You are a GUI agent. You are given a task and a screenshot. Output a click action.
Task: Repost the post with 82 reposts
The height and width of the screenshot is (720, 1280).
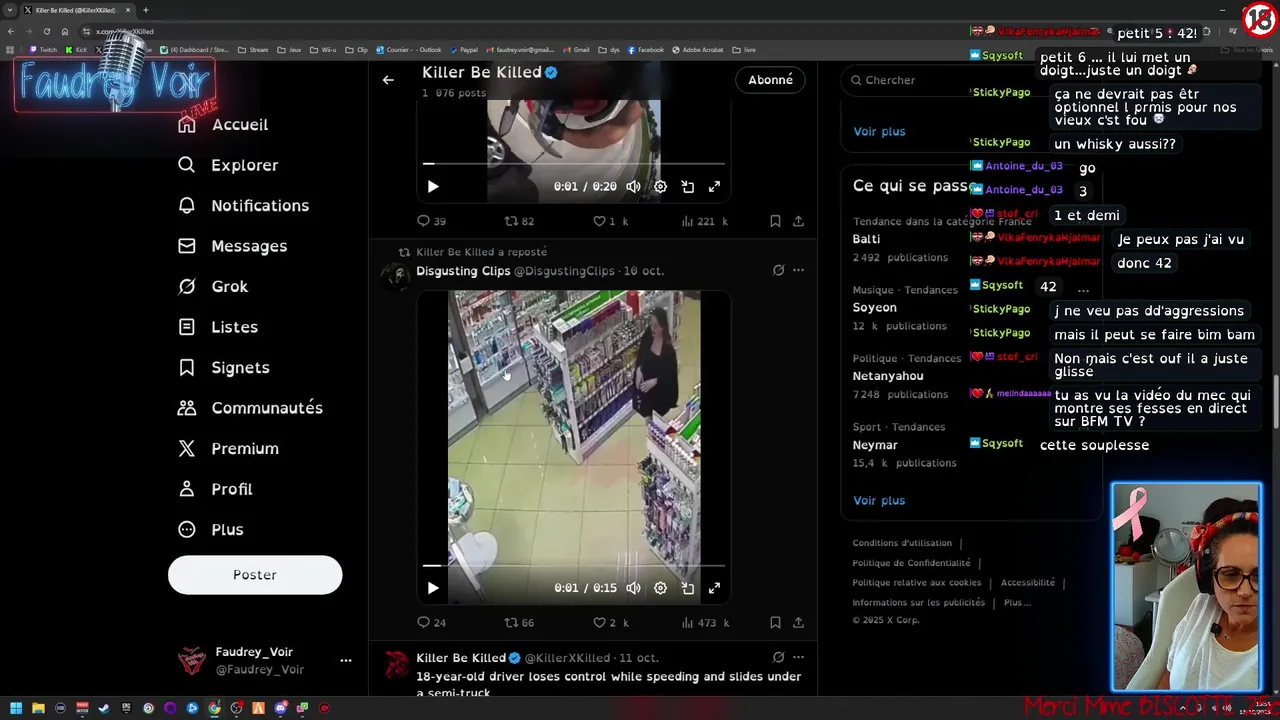tap(519, 221)
